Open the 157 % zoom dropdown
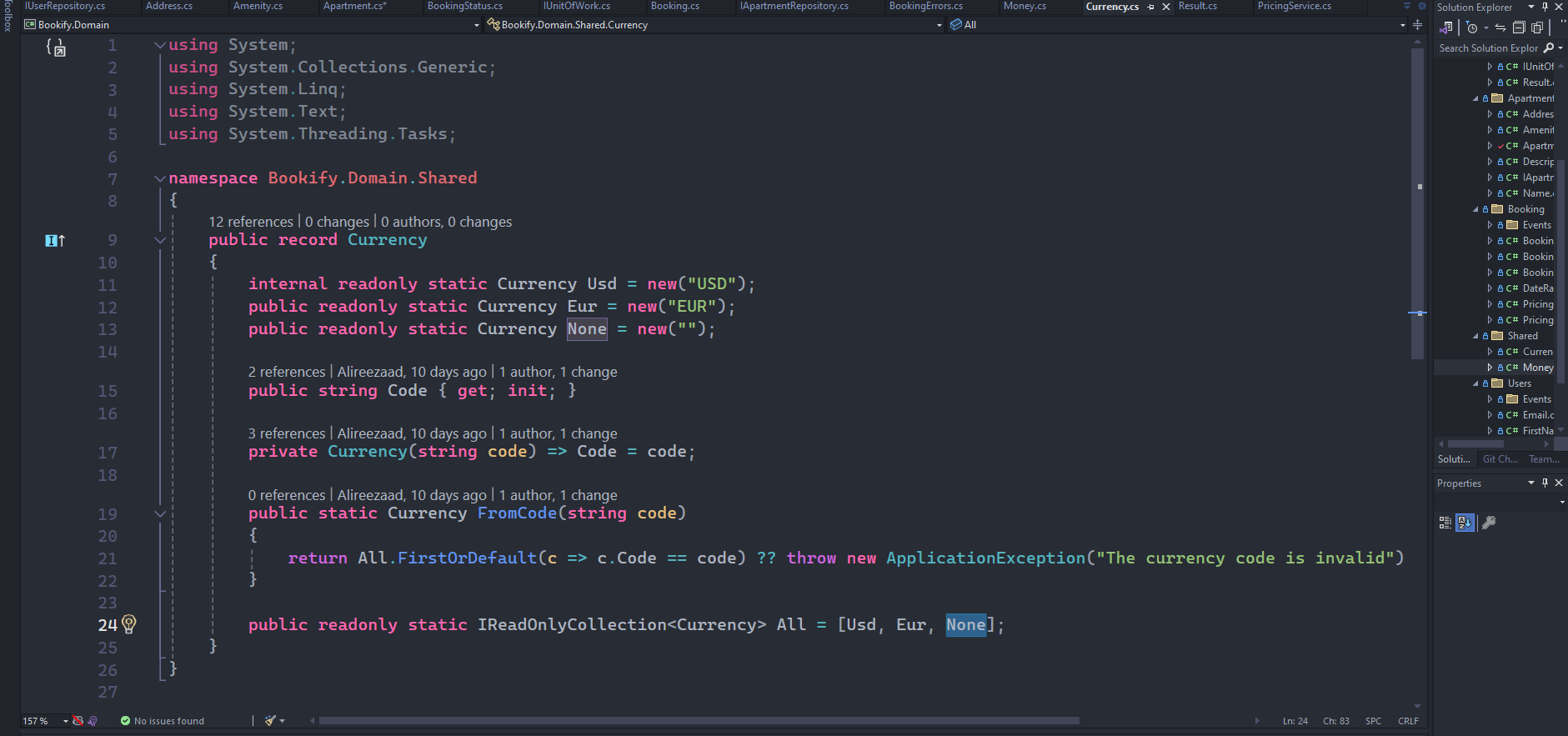 click(66, 721)
